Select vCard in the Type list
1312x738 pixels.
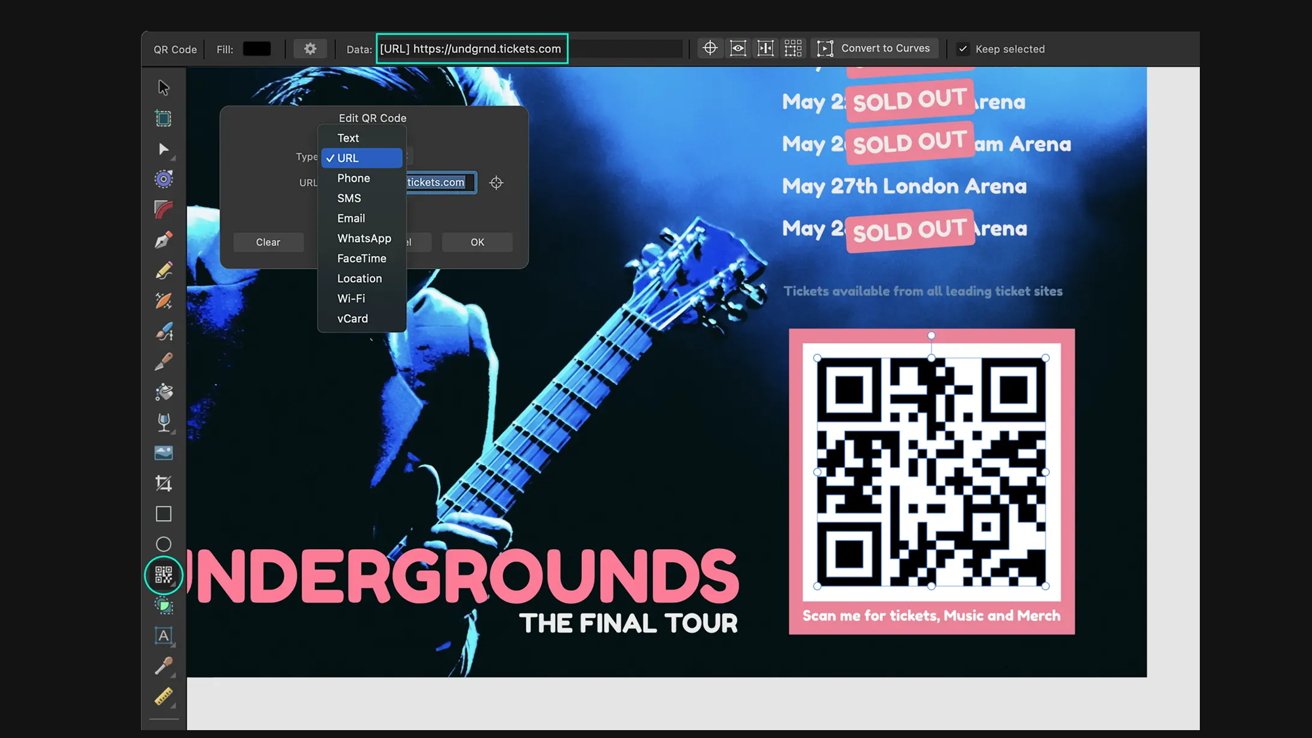click(352, 318)
